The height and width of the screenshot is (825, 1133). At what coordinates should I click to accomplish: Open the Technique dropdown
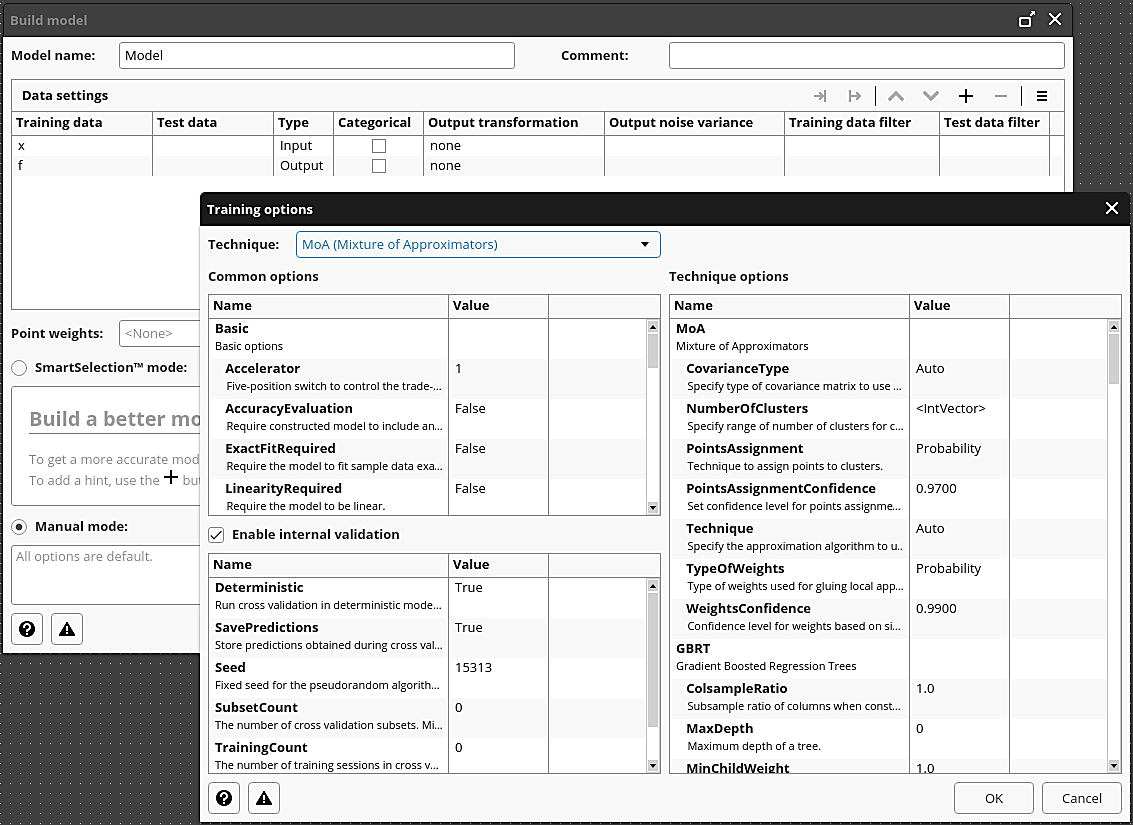(x=478, y=244)
